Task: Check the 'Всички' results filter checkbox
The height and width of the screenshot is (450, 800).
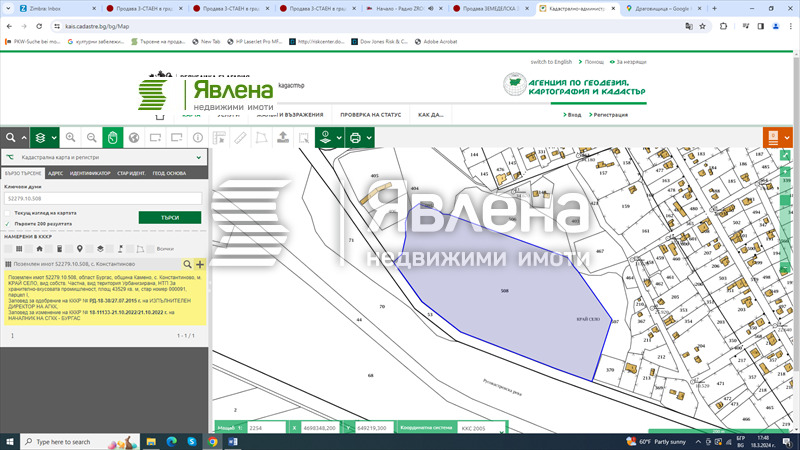Action: 151,248
